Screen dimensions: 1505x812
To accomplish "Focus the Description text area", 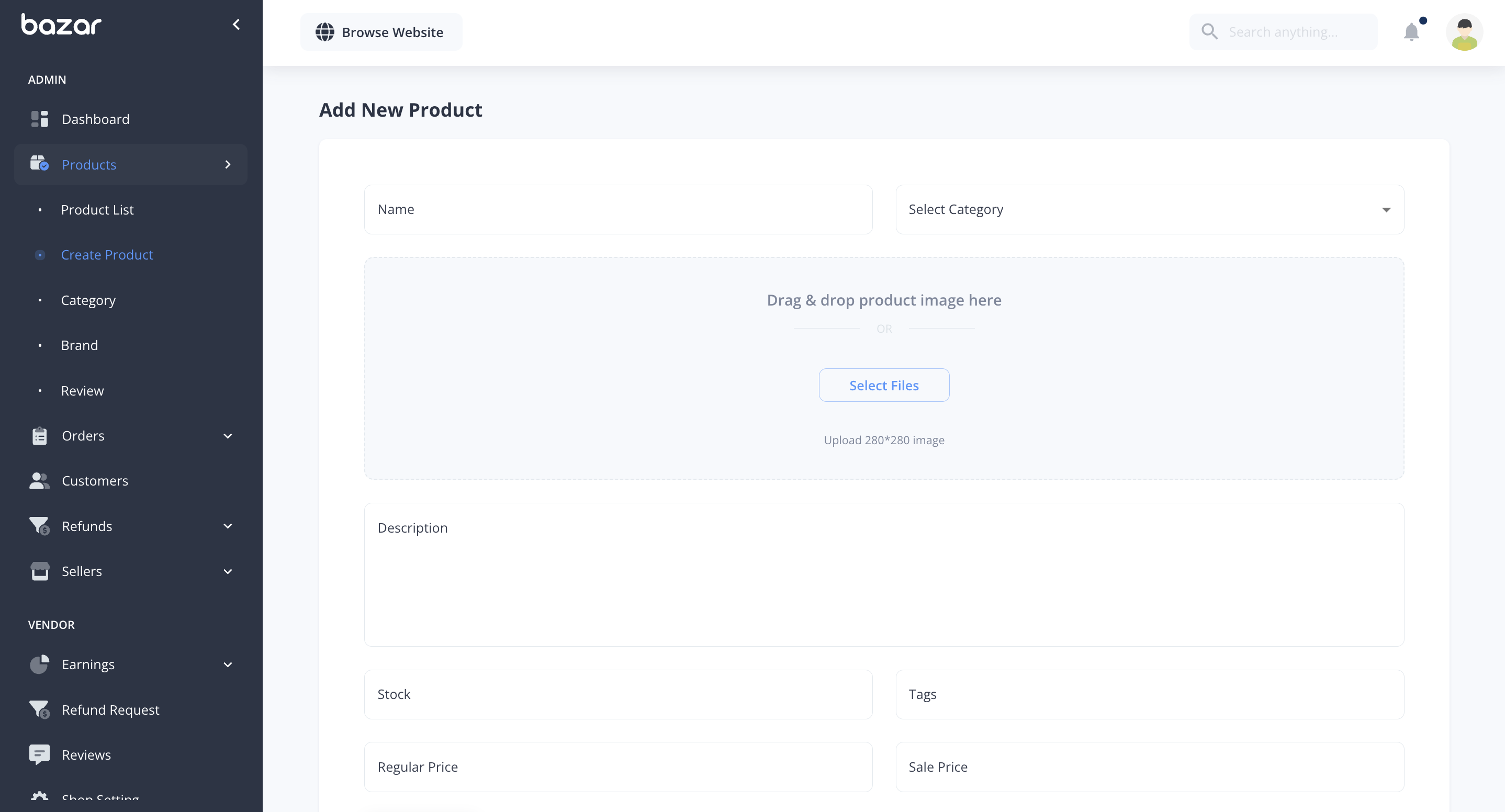I will tap(884, 575).
